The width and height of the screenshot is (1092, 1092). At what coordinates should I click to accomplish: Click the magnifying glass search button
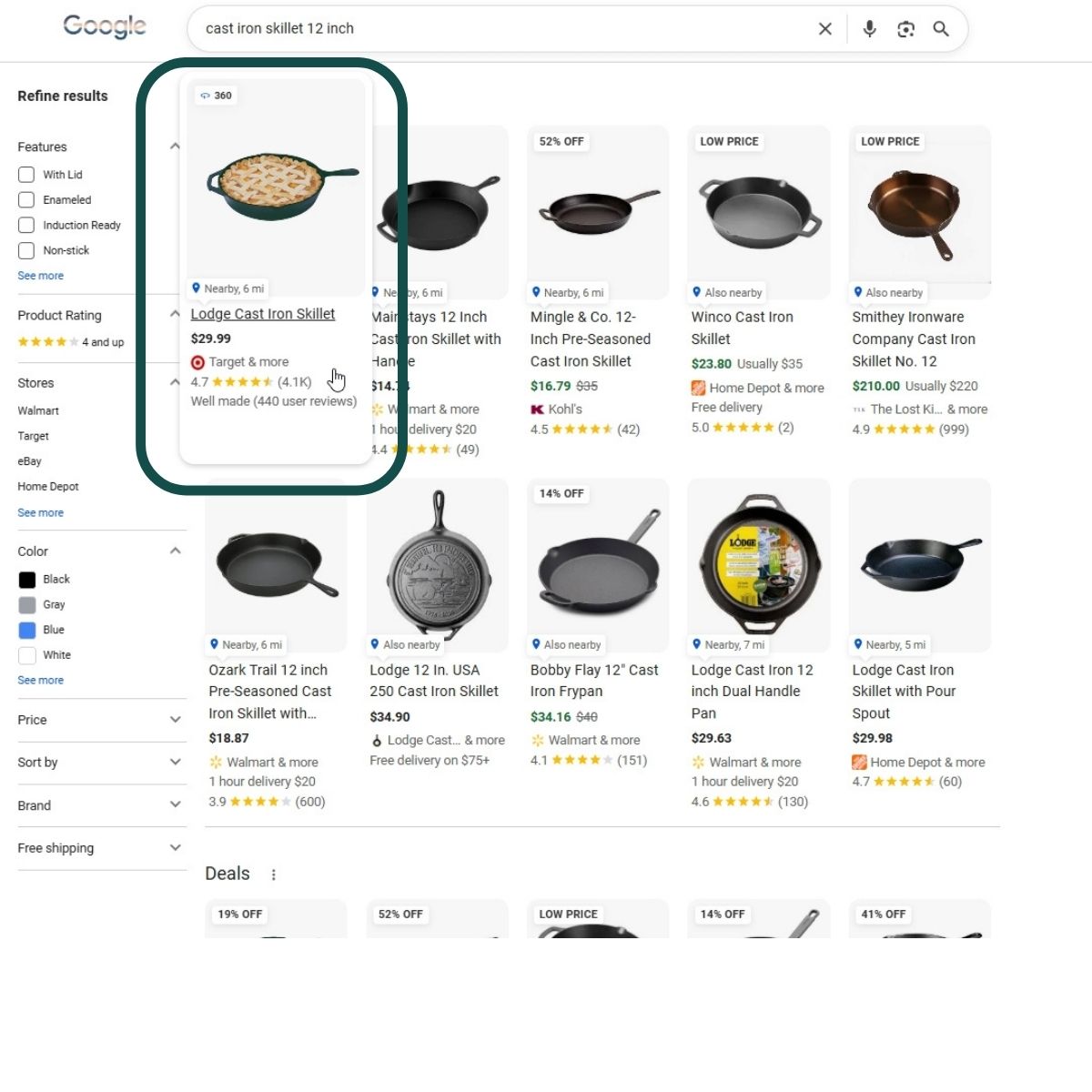click(941, 29)
